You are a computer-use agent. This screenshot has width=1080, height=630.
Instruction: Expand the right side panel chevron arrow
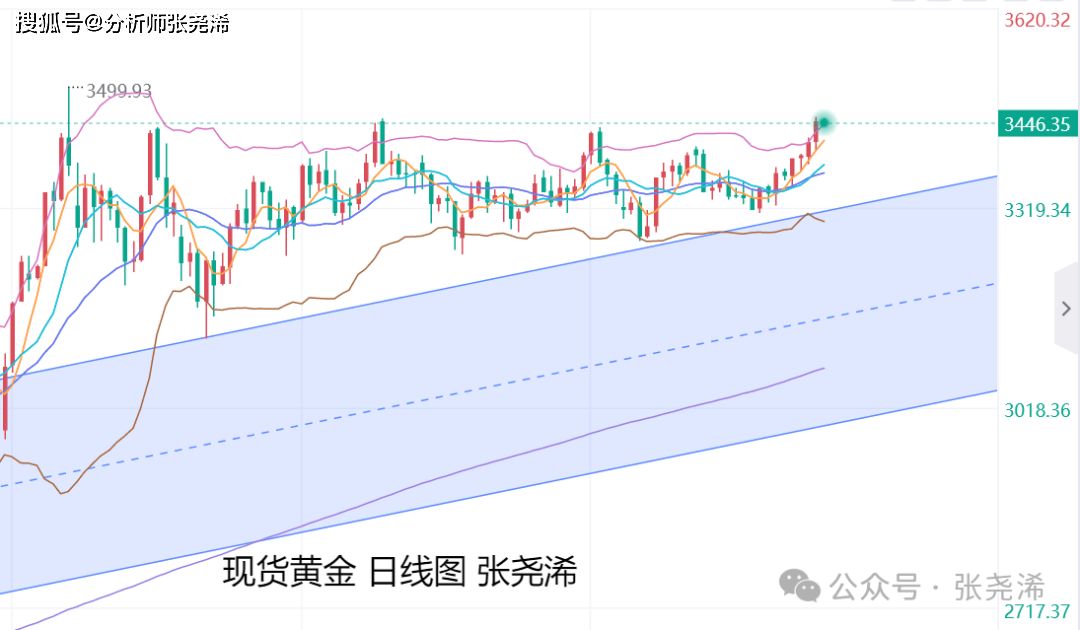pyautogui.click(x=1066, y=308)
